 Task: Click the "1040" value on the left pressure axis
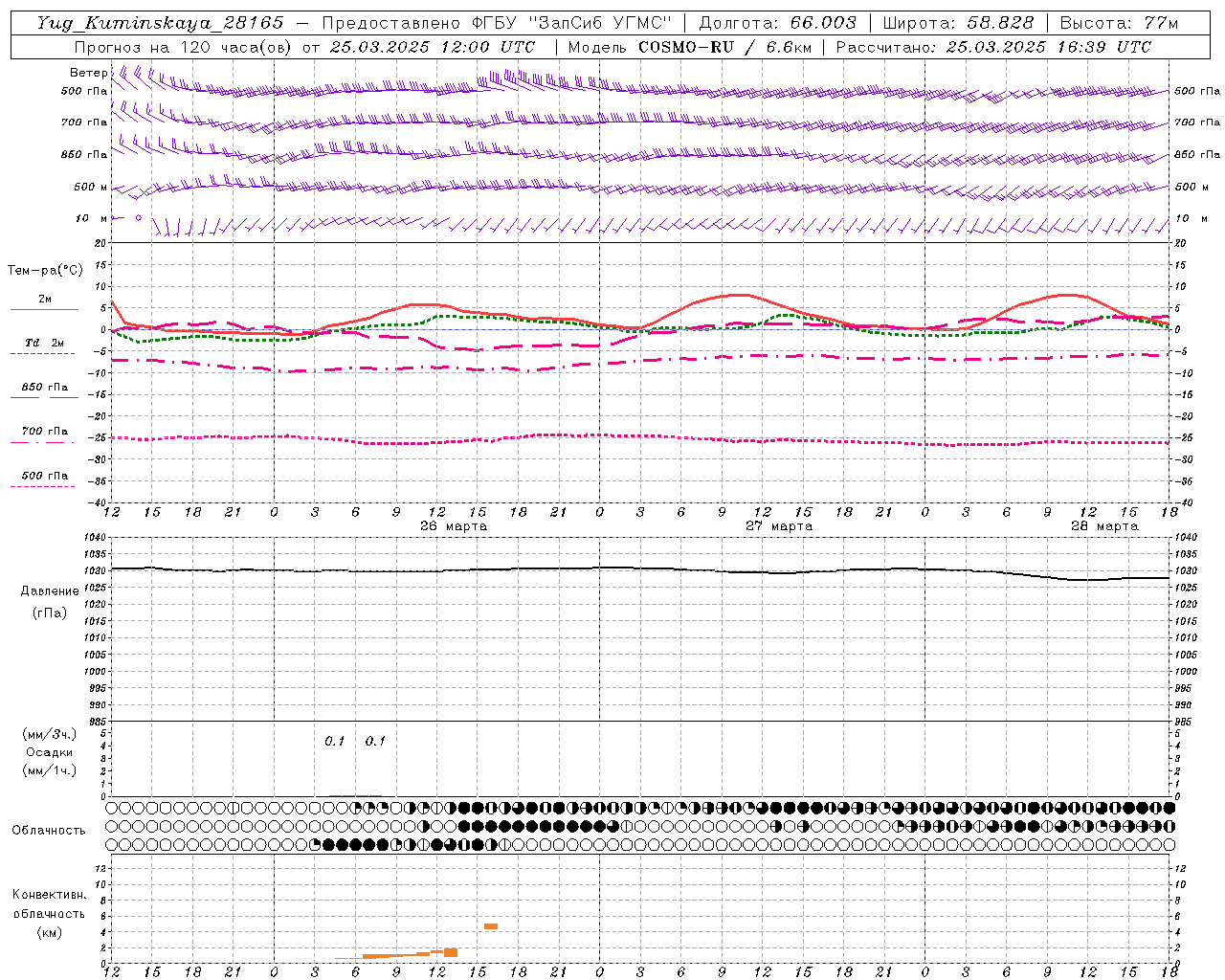[x=97, y=538]
